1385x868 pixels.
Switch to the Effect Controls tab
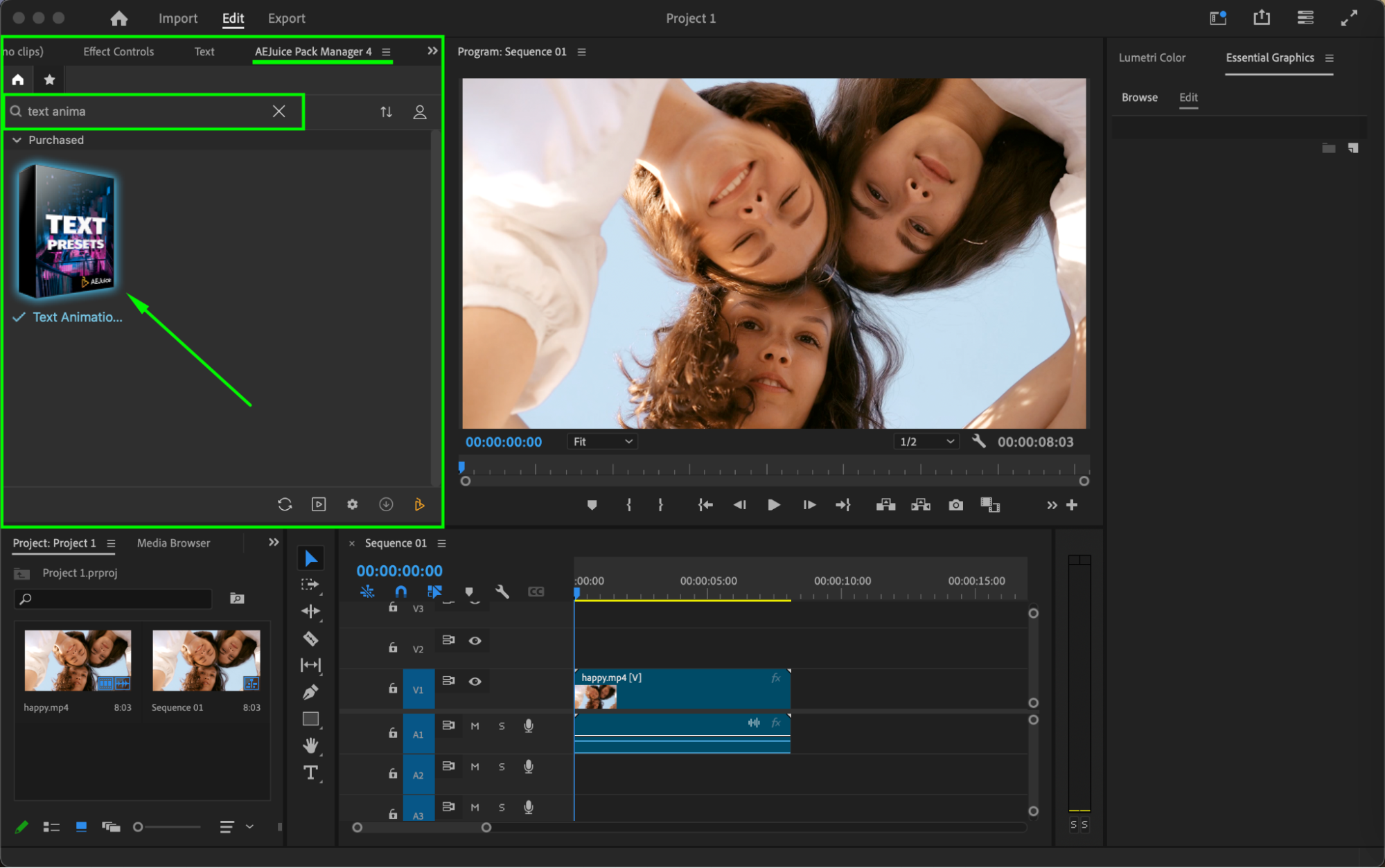tap(118, 51)
